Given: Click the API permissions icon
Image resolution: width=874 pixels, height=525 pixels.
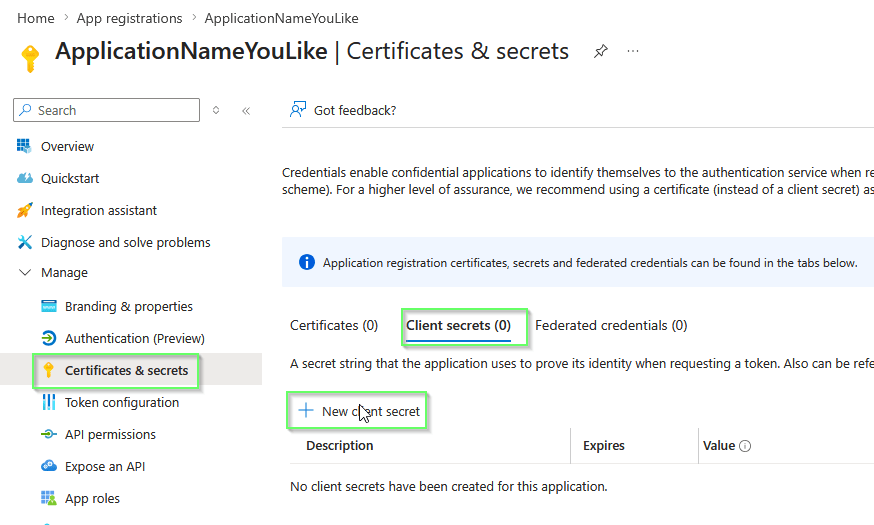Looking at the screenshot, I should pyautogui.click(x=49, y=434).
